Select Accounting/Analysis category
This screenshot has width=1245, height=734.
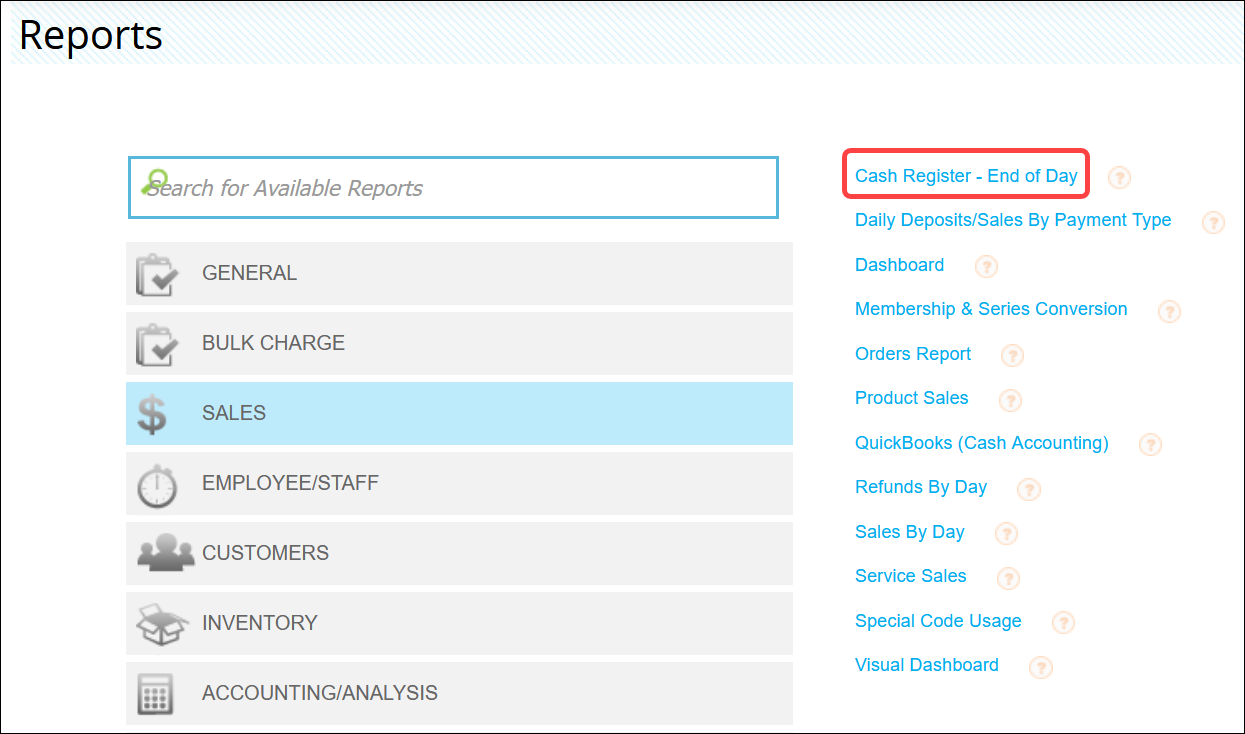tap(459, 692)
